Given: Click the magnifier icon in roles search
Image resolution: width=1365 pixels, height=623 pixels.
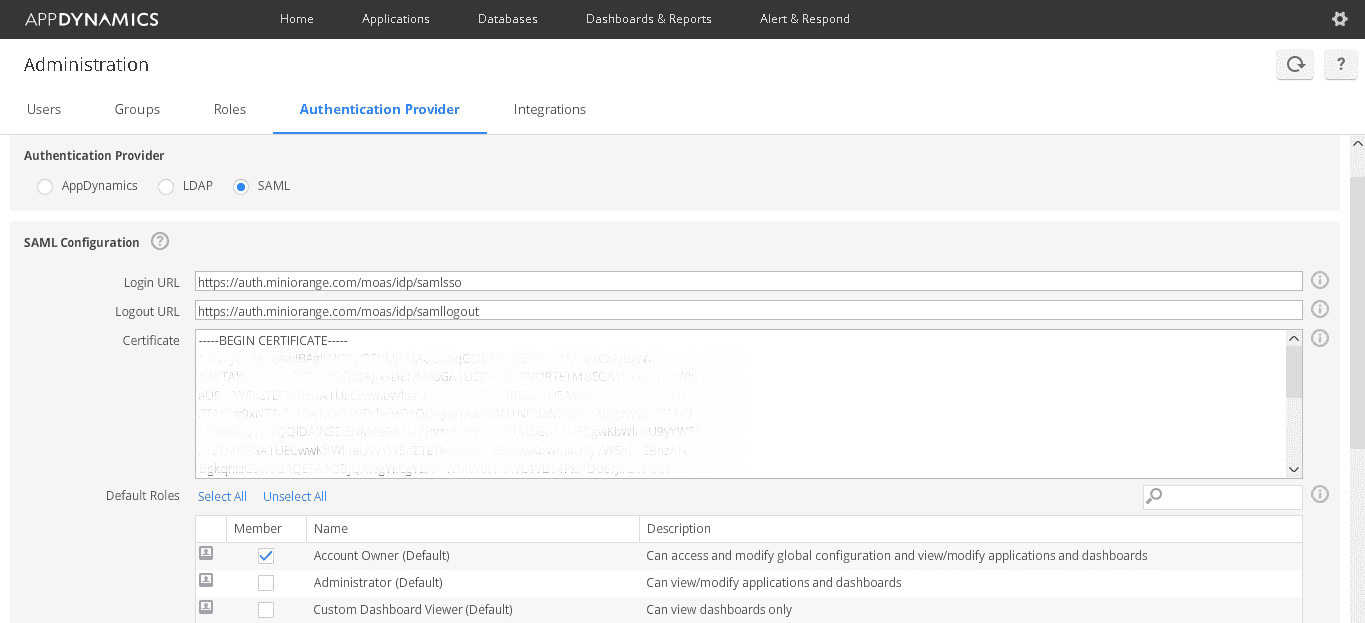Looking at the screenshot, I should tap(1154, 495).
